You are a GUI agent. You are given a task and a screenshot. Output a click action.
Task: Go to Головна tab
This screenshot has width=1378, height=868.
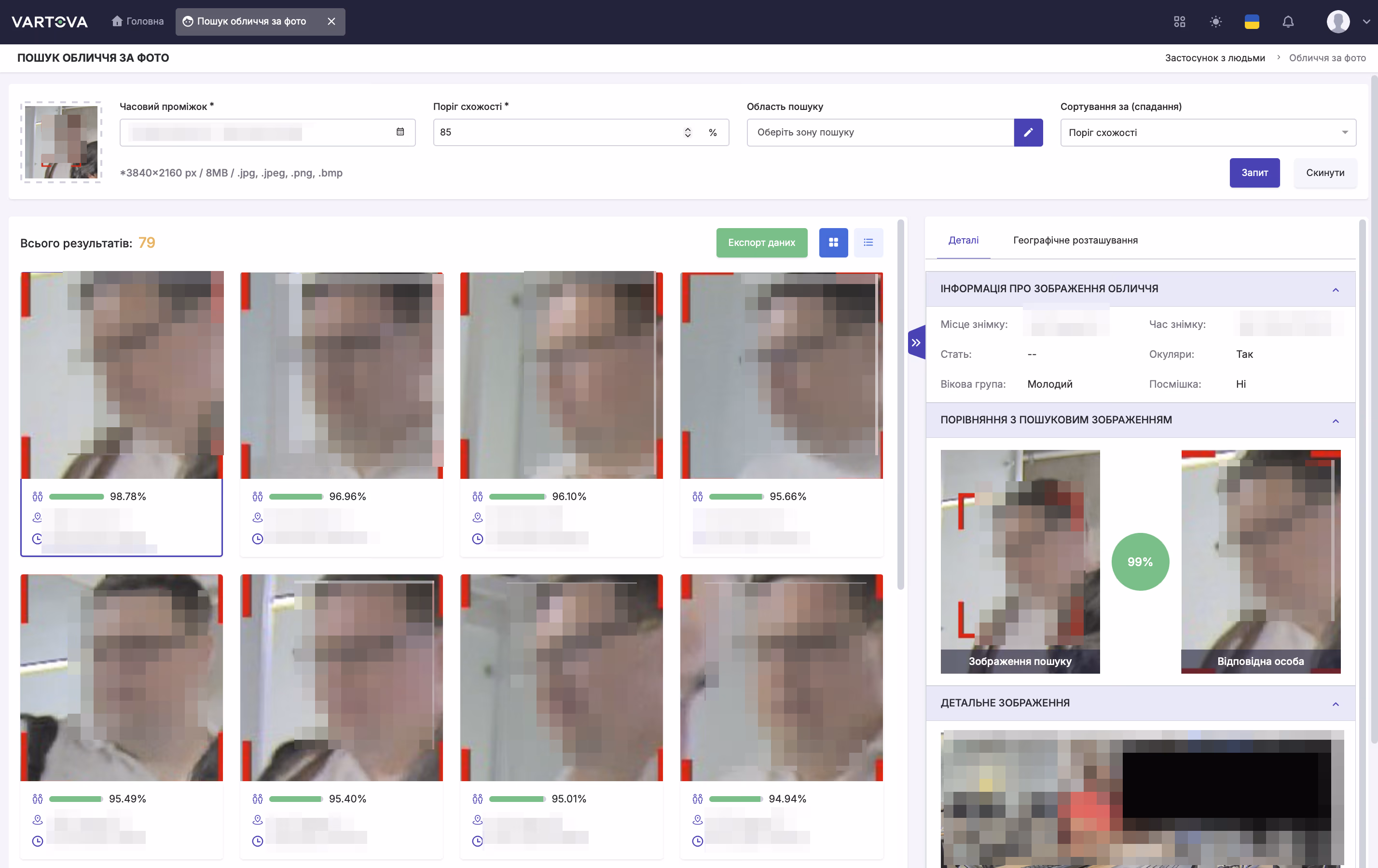click(x=138, y=21)
